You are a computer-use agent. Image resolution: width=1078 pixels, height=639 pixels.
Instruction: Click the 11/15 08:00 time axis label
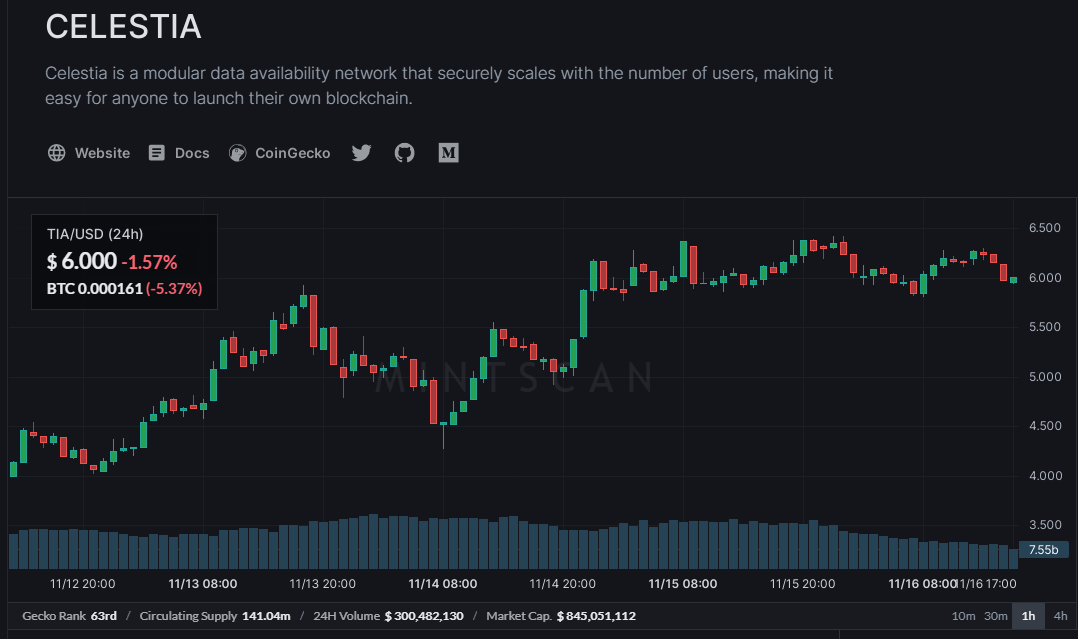pos(683,583)
